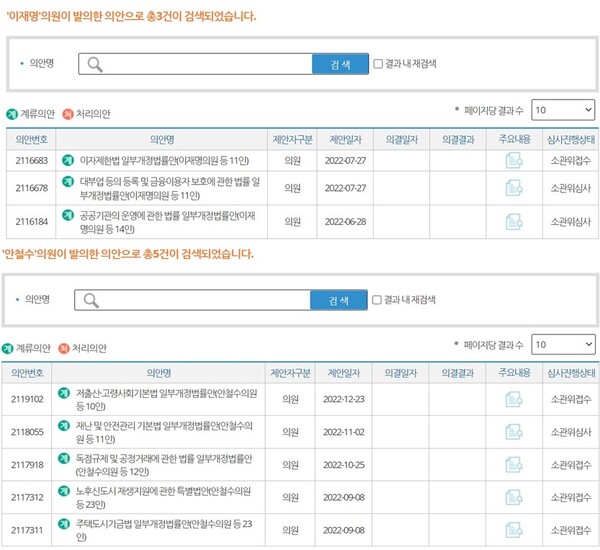Select bill number 2116683 cell
600x550 pixels.
click(31, 161)
